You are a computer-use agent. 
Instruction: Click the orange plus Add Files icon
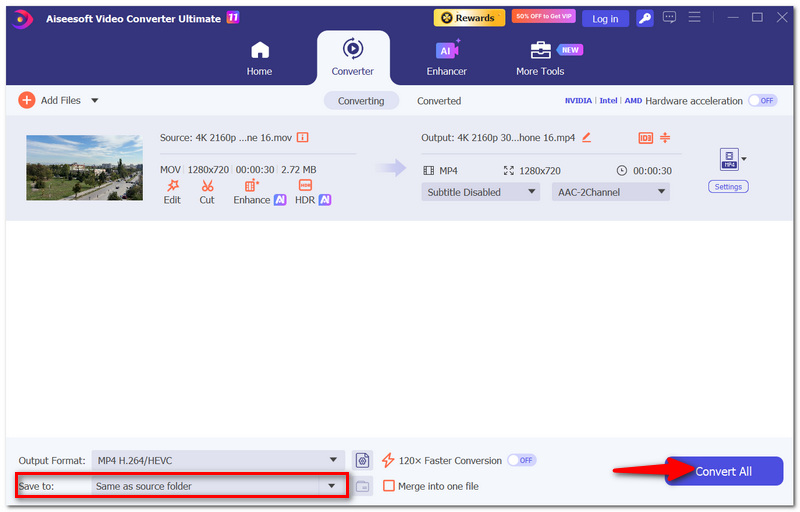27,100
